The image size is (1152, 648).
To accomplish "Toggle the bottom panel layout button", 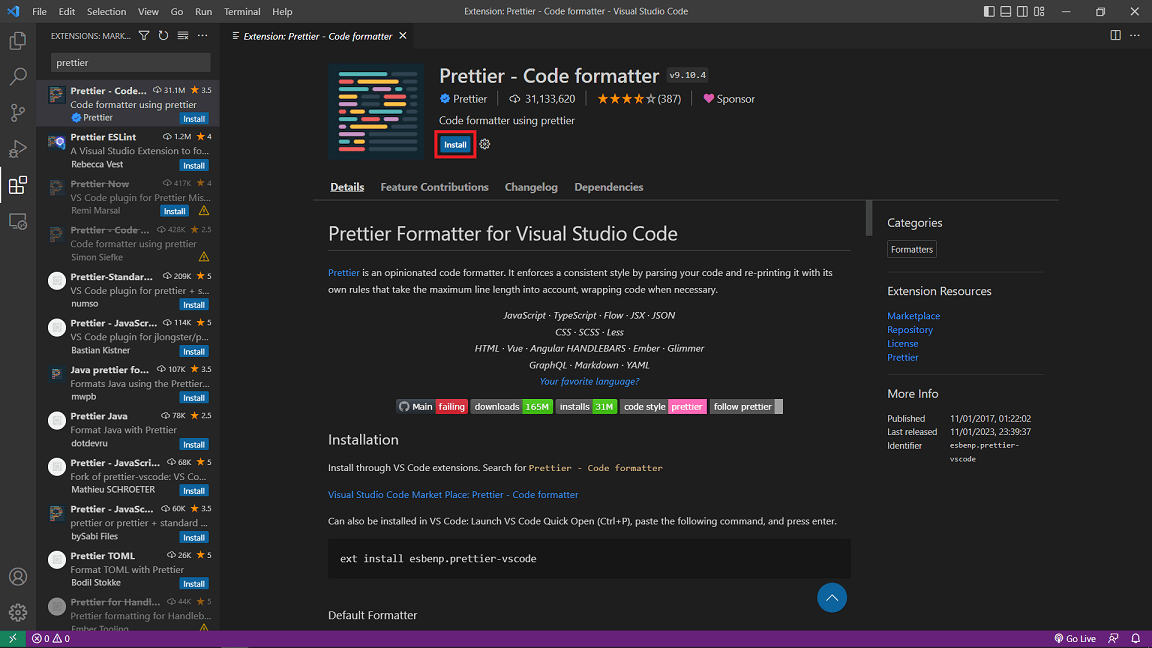I will coord(1006,11).
